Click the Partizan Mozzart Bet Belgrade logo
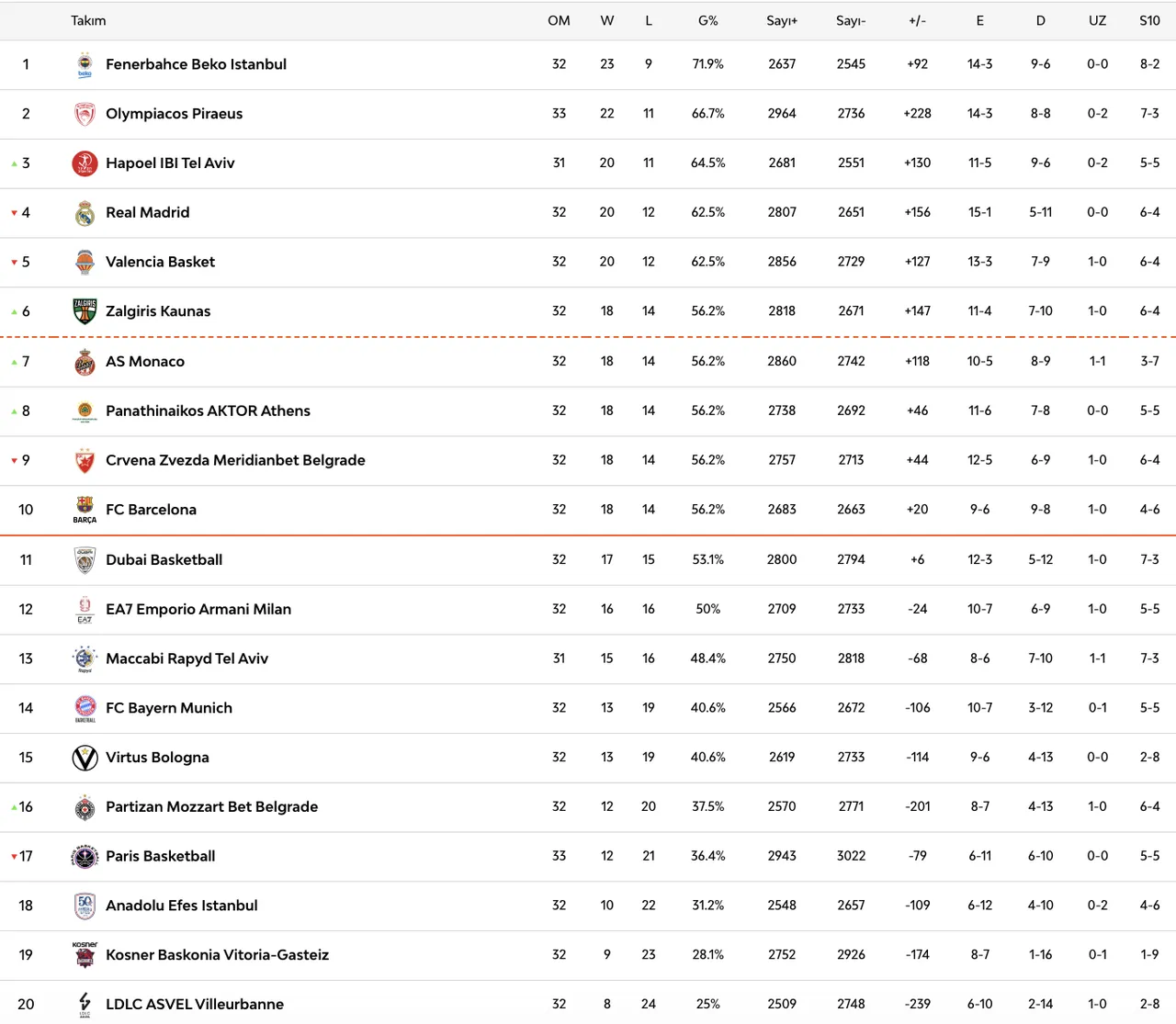 click(x=85, y=807)
